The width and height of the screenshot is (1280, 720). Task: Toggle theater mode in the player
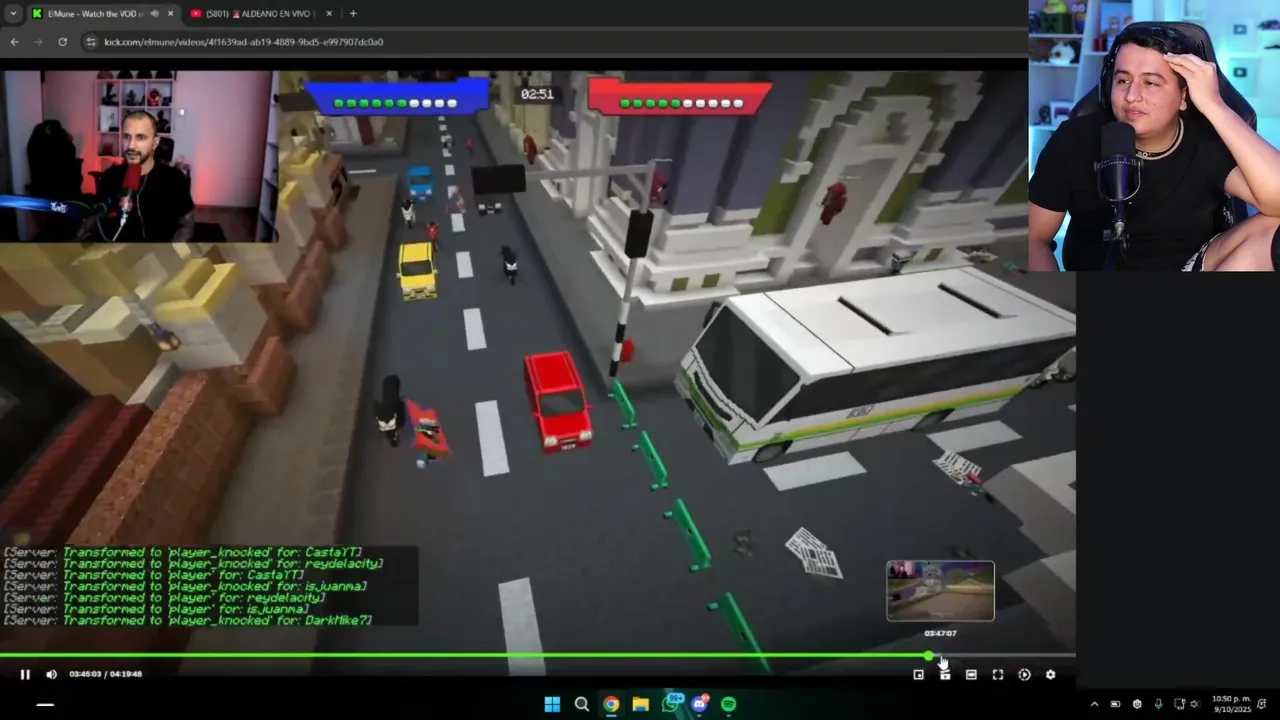click(971, 674)
